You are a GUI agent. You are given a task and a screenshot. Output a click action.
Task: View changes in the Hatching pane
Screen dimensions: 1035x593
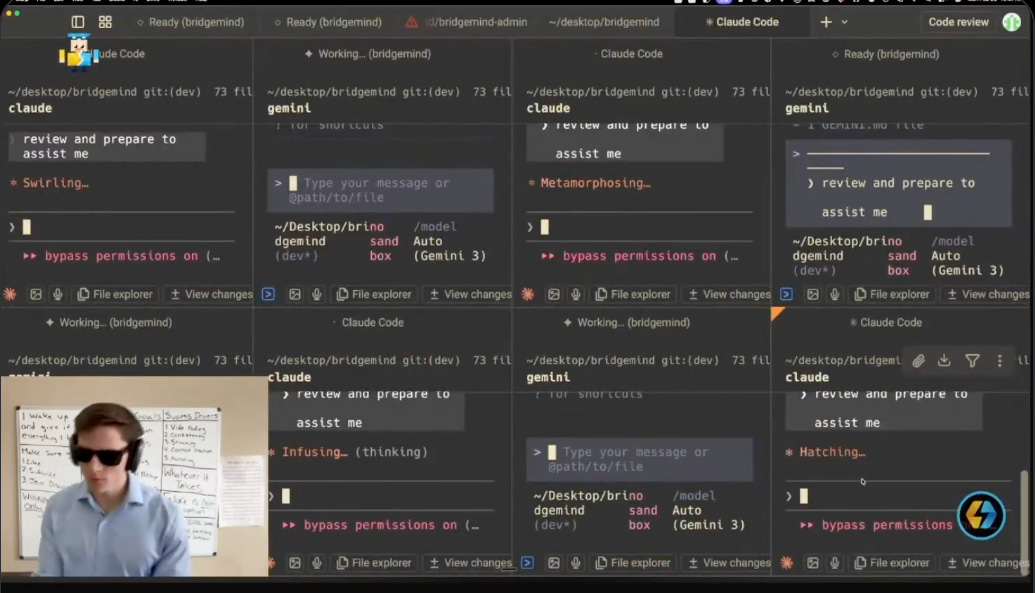(988, 563)
